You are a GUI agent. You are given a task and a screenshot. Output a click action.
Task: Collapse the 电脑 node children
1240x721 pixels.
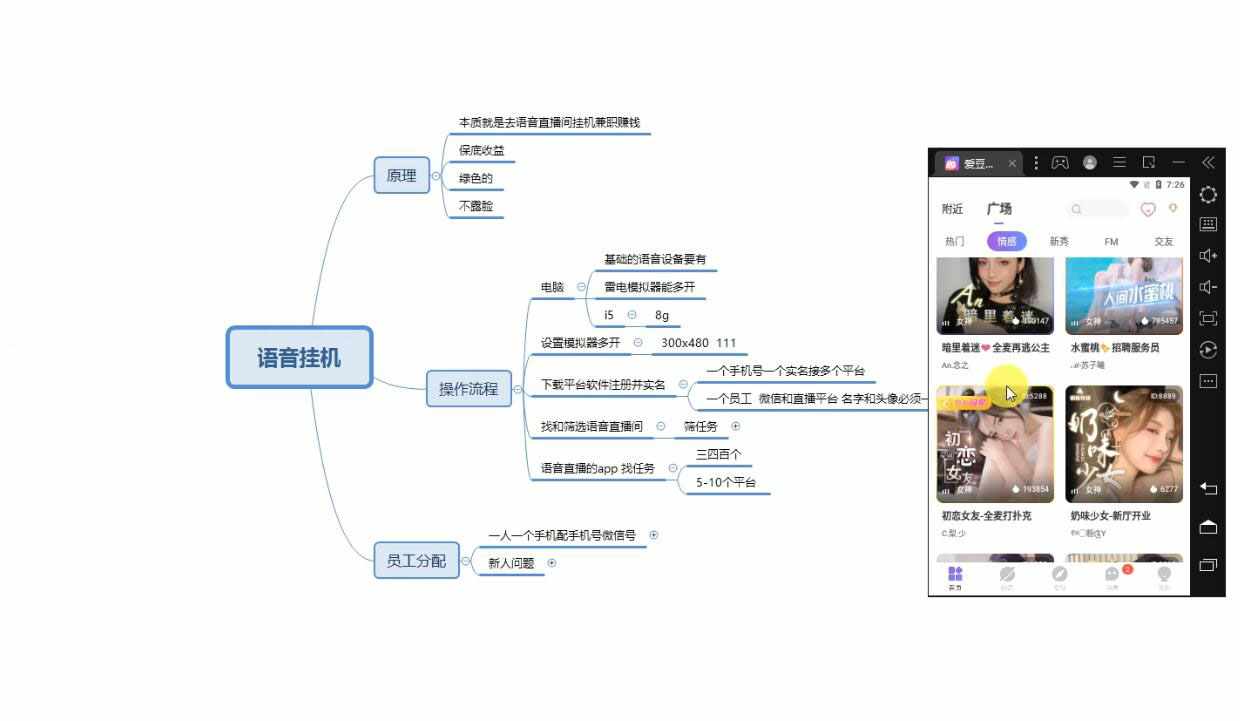[581, 287]
